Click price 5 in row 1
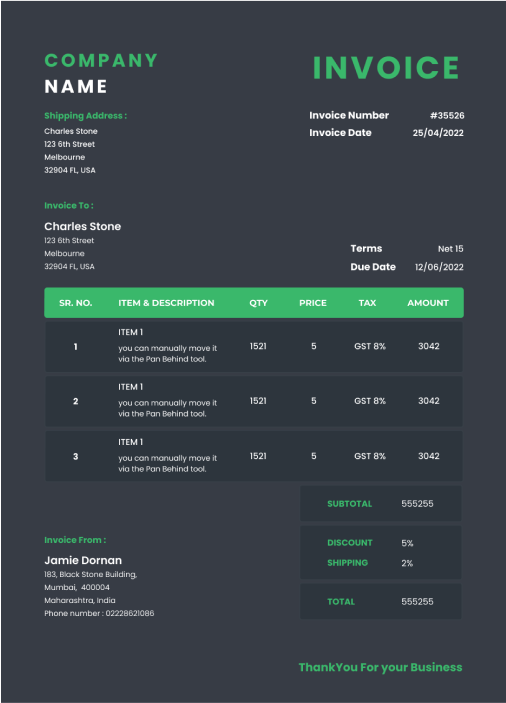The height and width of the screenshot is (703, 506). tap(314, 346)
